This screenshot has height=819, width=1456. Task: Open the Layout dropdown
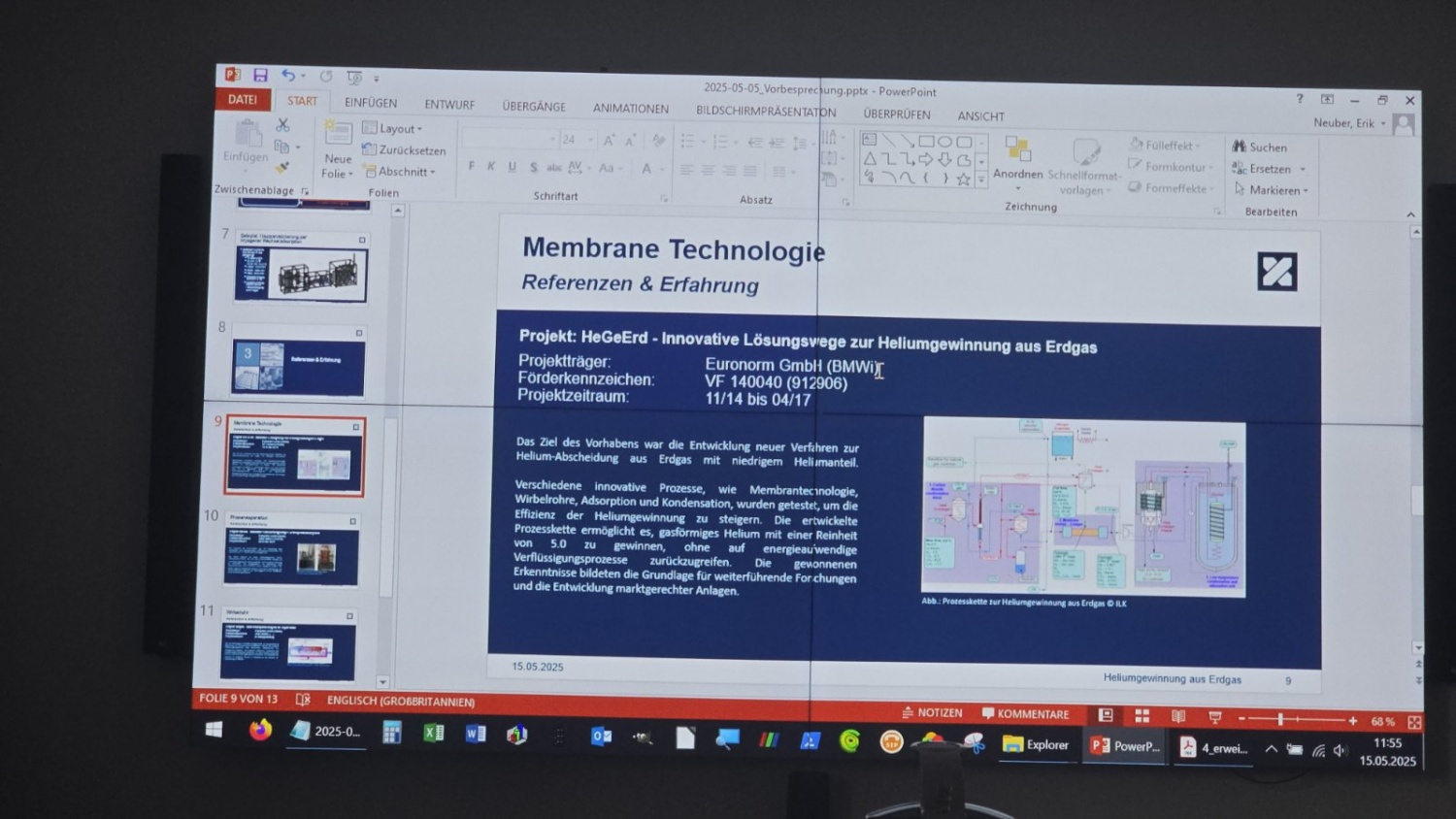[393, 129]
